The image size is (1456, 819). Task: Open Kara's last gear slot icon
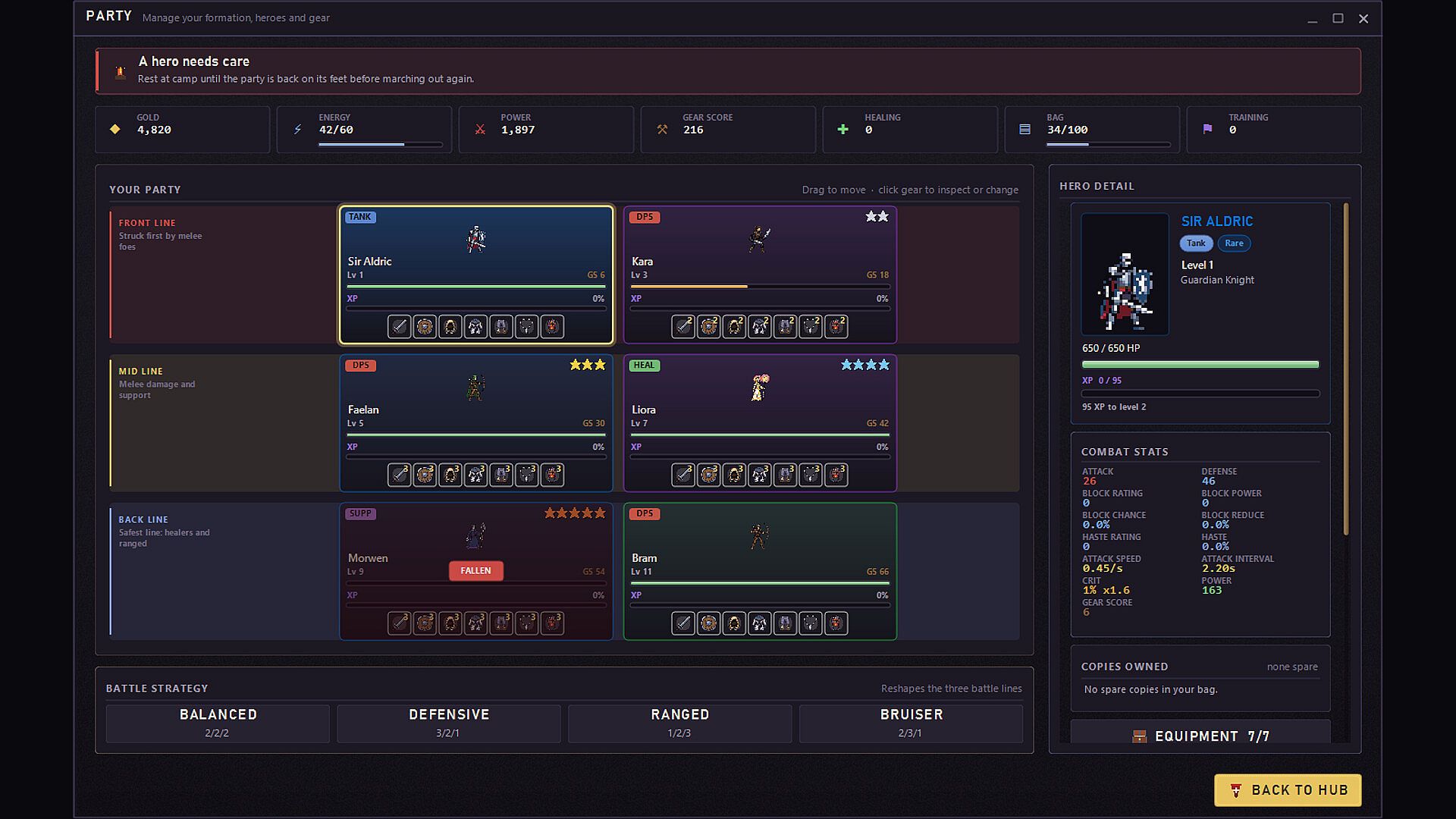(836, 327)
